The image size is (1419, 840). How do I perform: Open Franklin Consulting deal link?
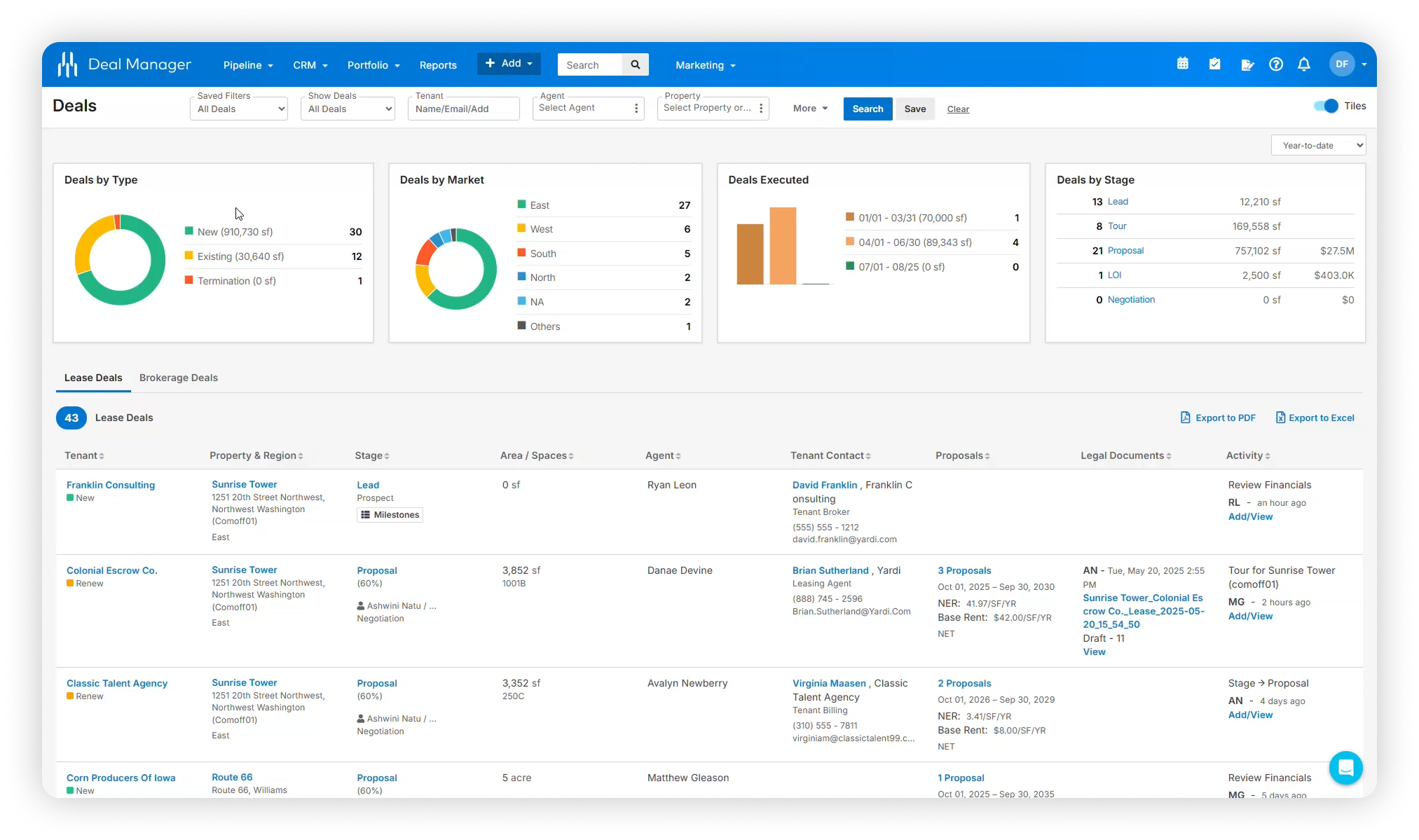[110, 485]
